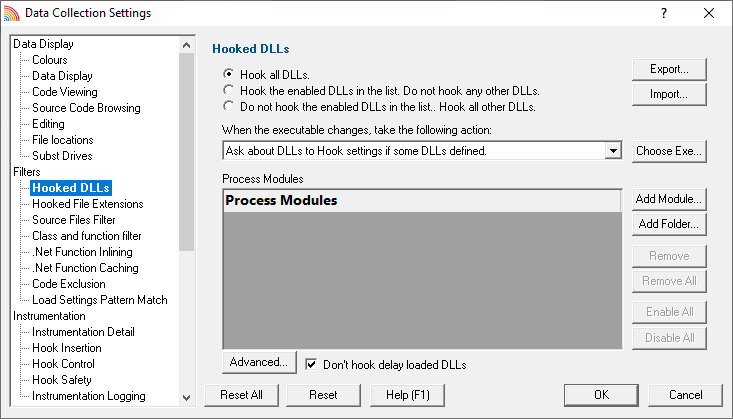The width and height of the screenshot is (733, 419).
Task: Go to the Hook Safety settings
Action: tap(62, 380)
